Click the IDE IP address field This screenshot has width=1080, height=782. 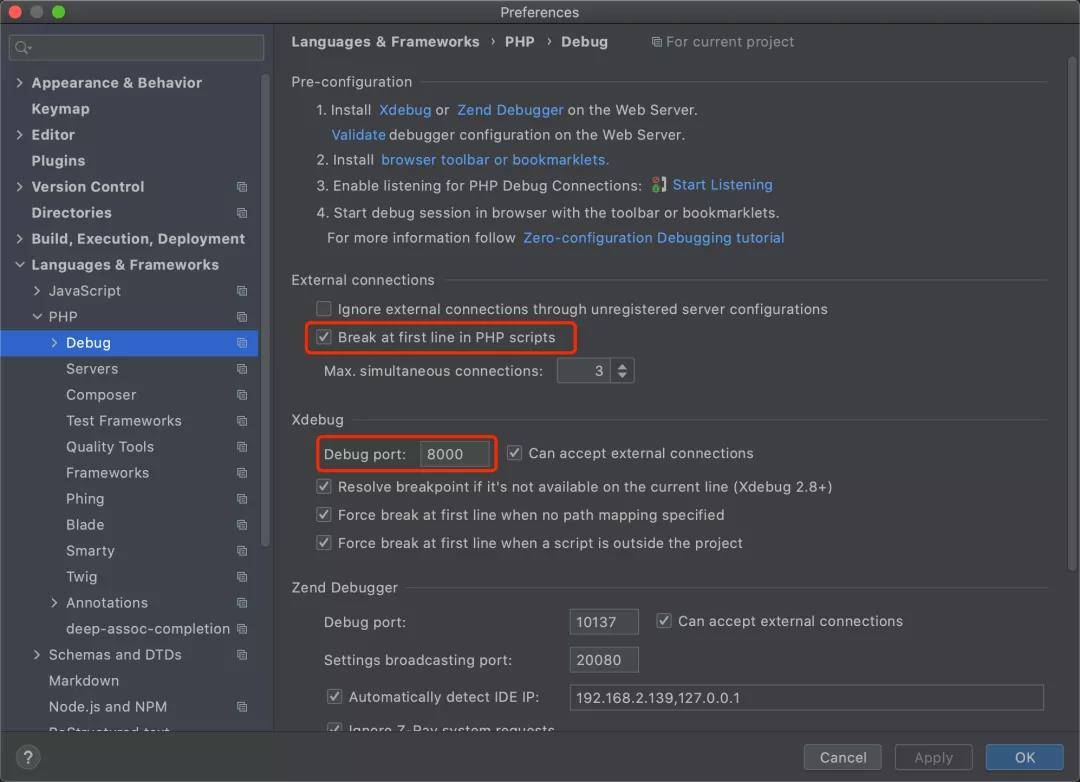(807, 698)
